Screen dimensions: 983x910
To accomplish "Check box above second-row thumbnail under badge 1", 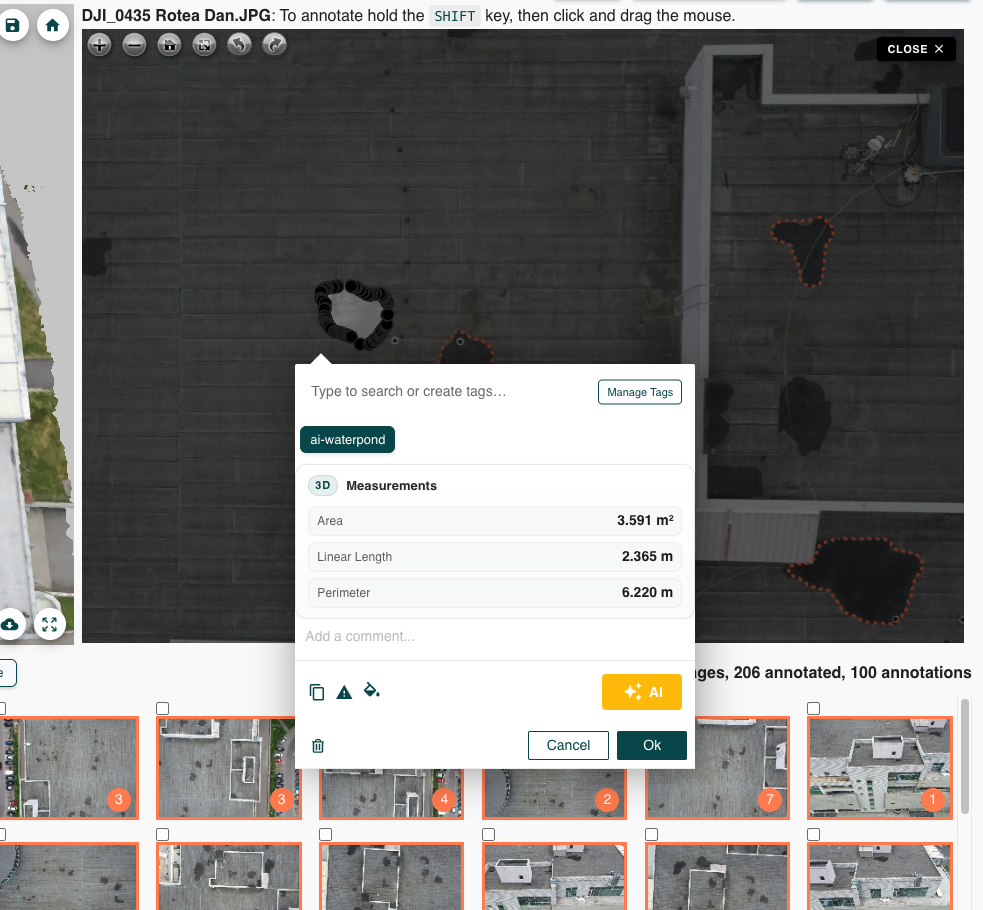I will (x=814, y=835).
